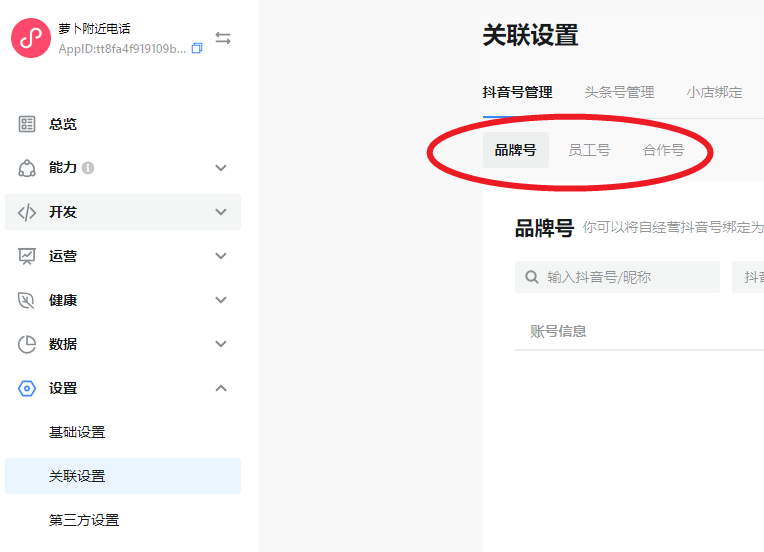Select the 员工号 sub-tab

[x=589, y=150]
